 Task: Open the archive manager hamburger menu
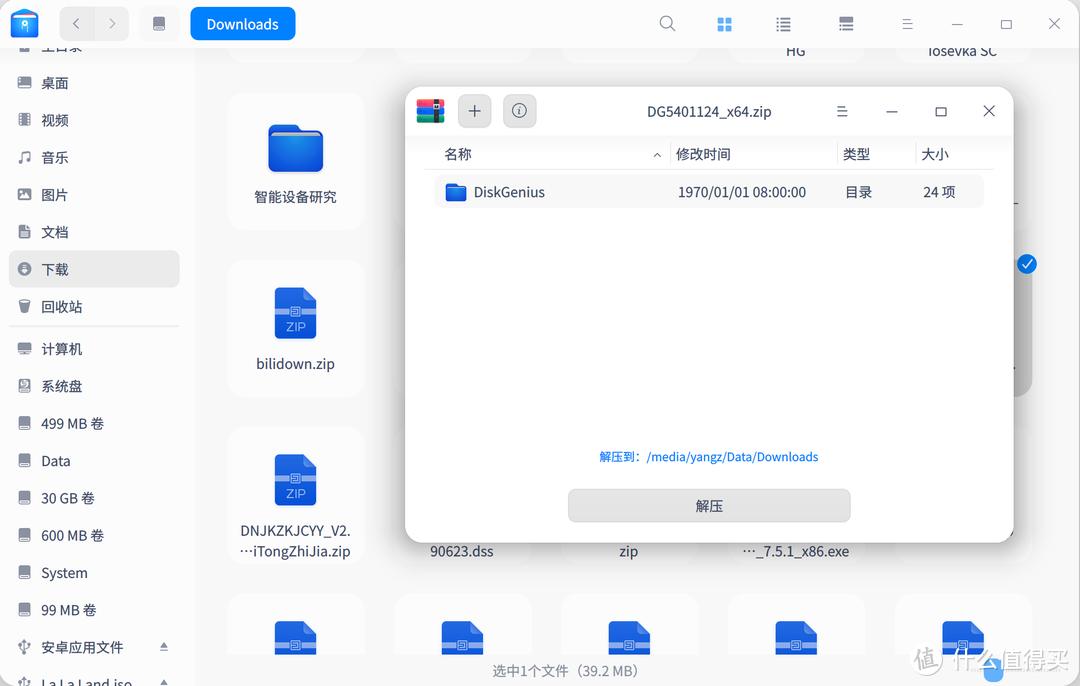pos(841,111)
